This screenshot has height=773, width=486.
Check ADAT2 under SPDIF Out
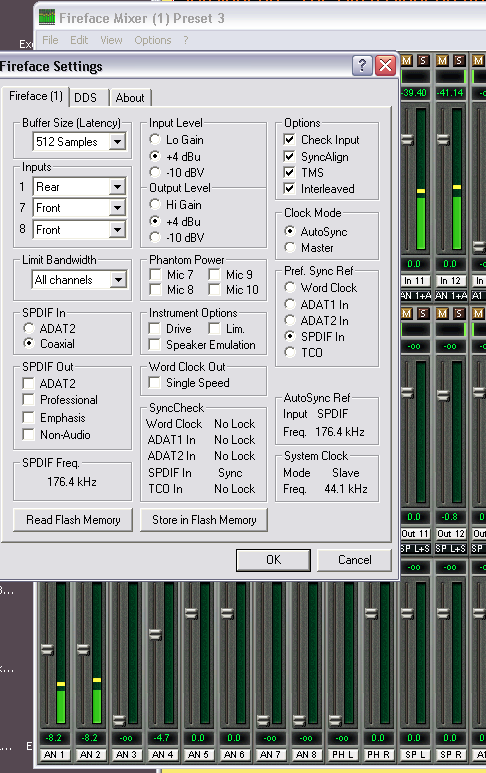coord(29,383)
